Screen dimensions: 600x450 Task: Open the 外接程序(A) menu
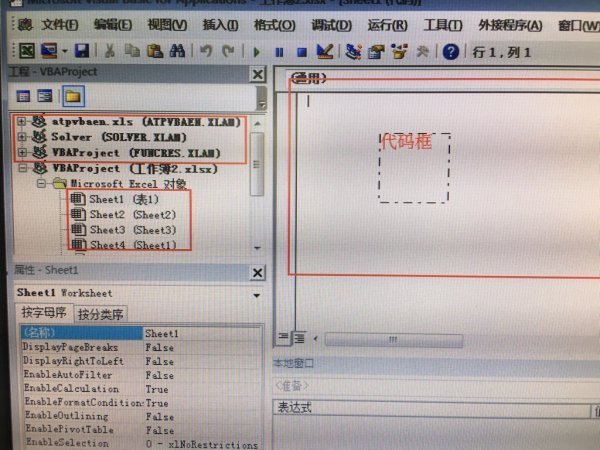click(510, 25)
